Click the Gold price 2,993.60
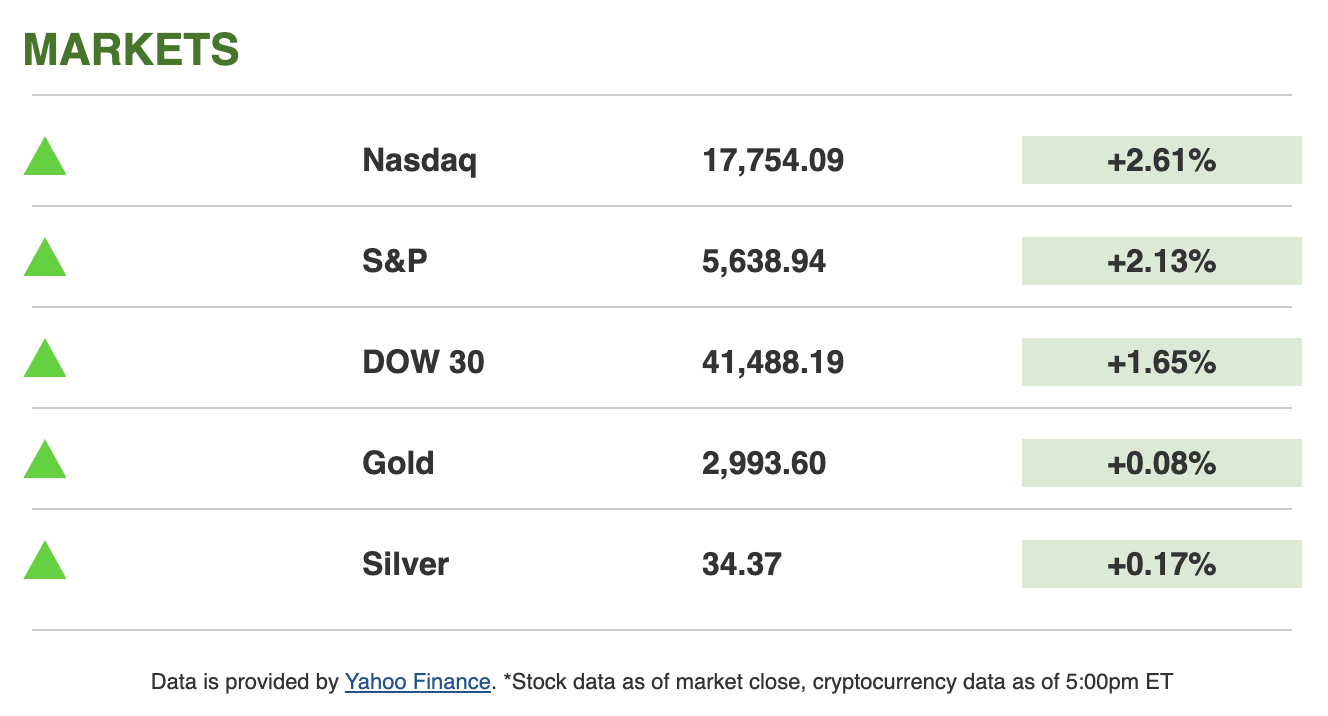 click(764, 463)
